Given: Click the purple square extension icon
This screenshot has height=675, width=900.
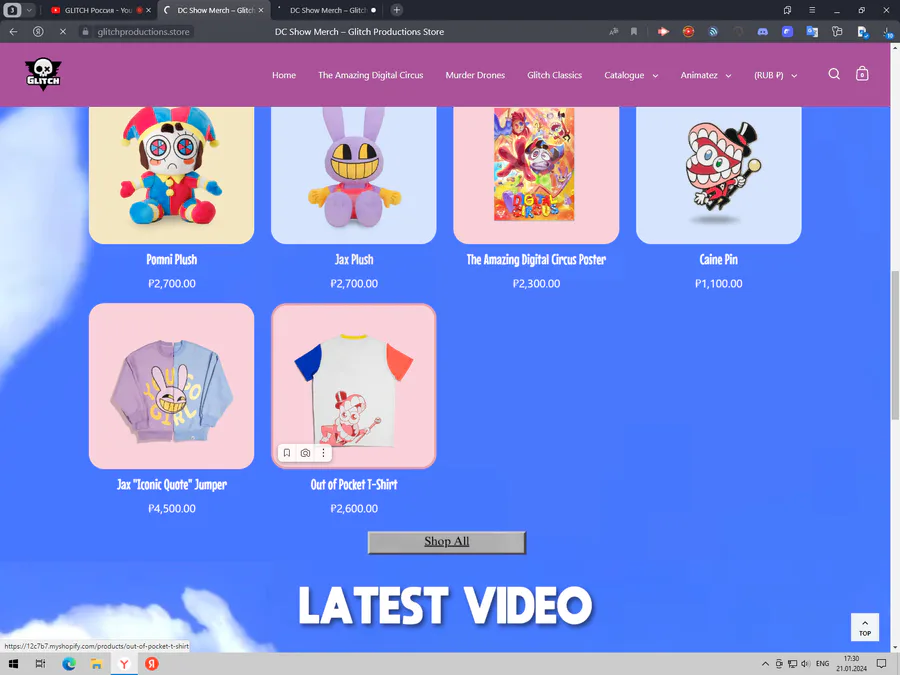Looking at the screenshot, I should click(788, 32).
